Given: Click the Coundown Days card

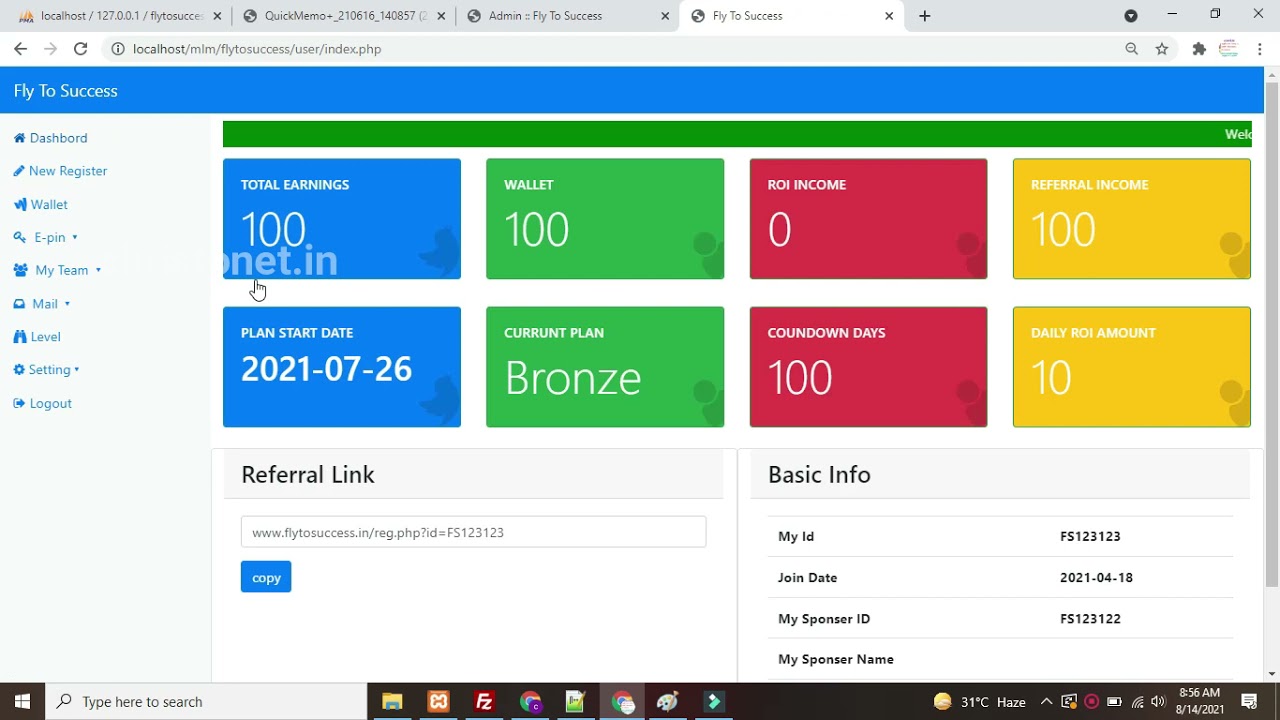Looking at the screenshot, I should (x=868, y=367).
